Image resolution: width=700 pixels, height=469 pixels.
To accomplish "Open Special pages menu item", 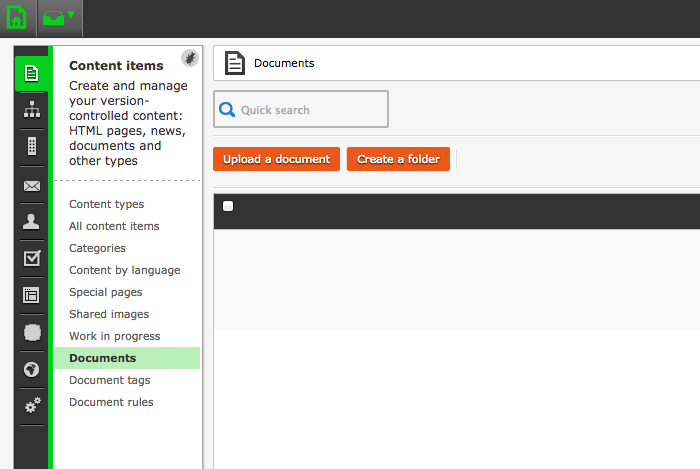I will [105, 292].
